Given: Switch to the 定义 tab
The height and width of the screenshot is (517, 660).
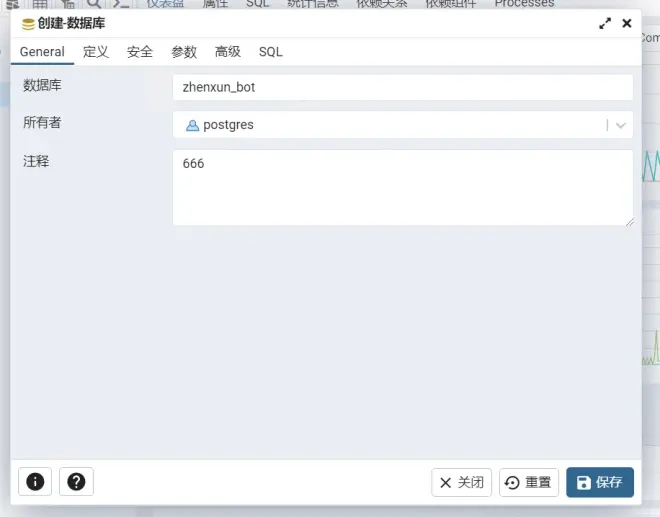Looking at the screenshot, I should 96,52.
